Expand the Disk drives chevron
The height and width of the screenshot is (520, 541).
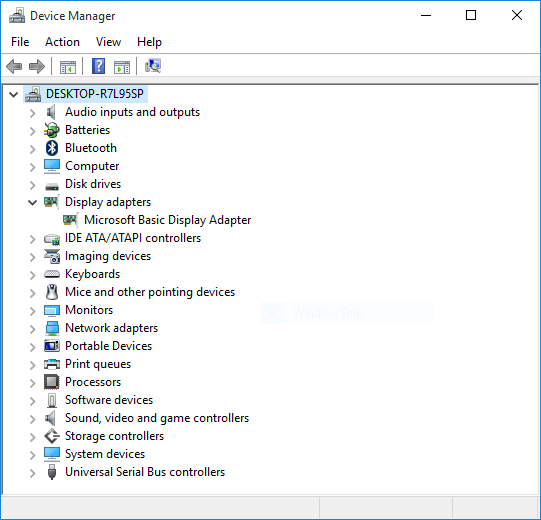coord(33,185)
